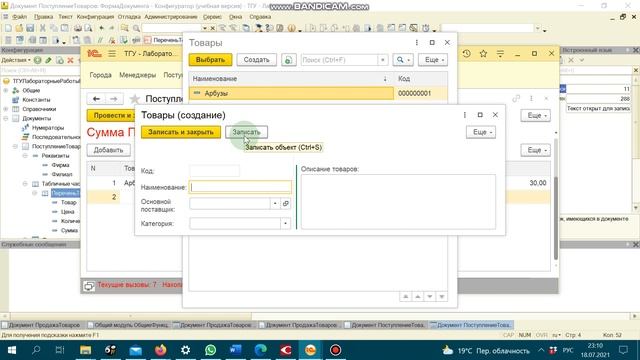
Task: Open the three-dot menu of Товары window
Action: click(x=416, y=42)
